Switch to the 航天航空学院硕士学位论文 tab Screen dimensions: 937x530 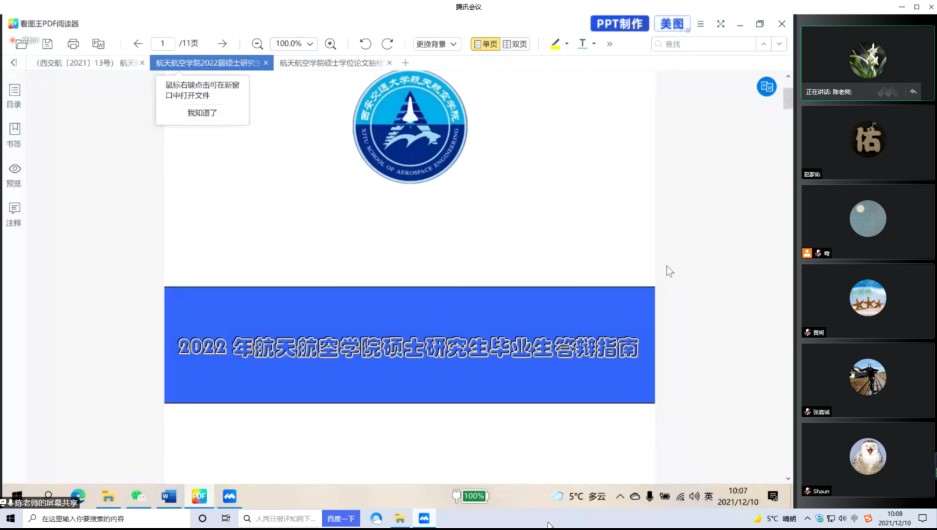pos(330,63)
